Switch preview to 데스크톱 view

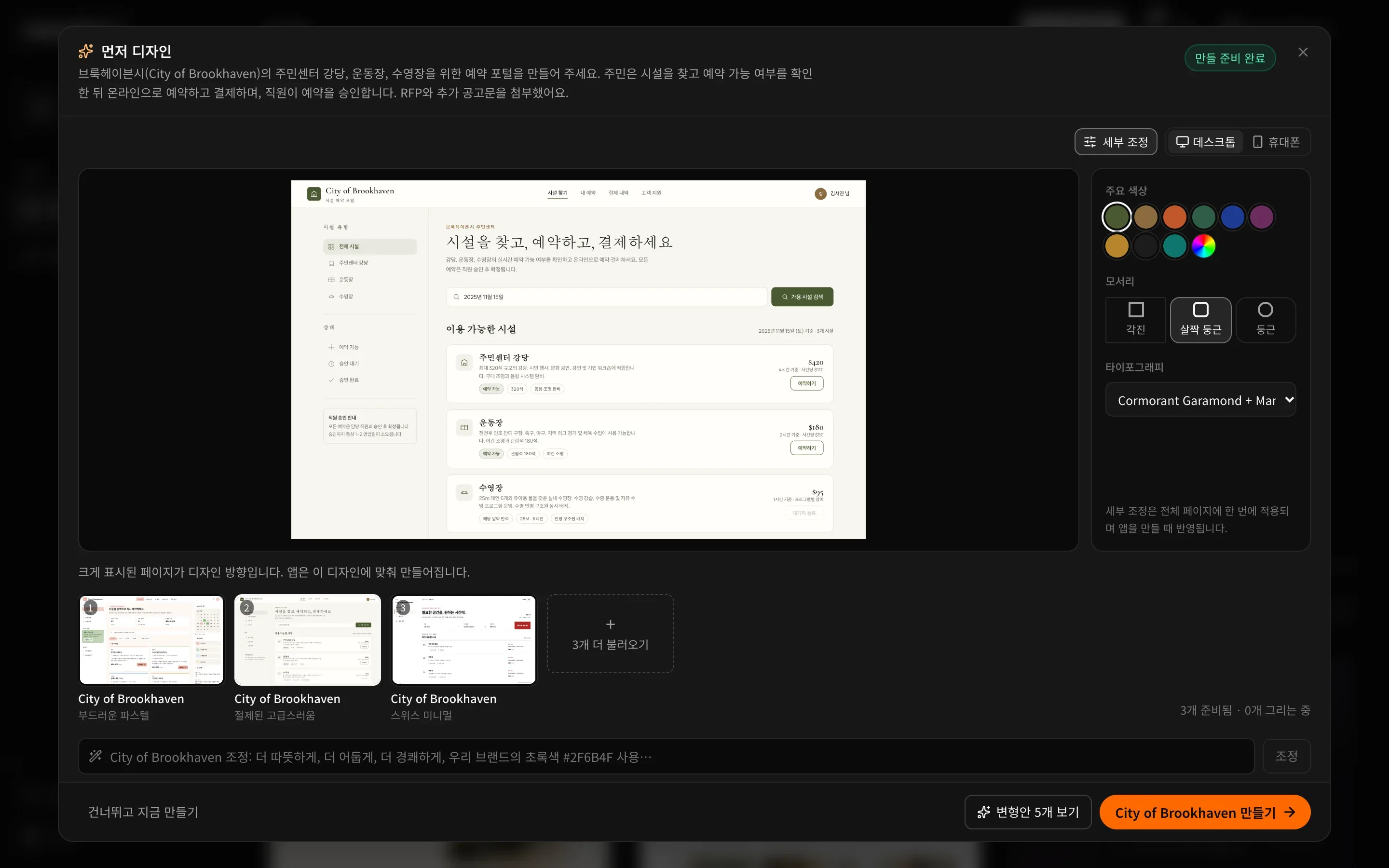pyautogui.click(x=1205, y=142)
